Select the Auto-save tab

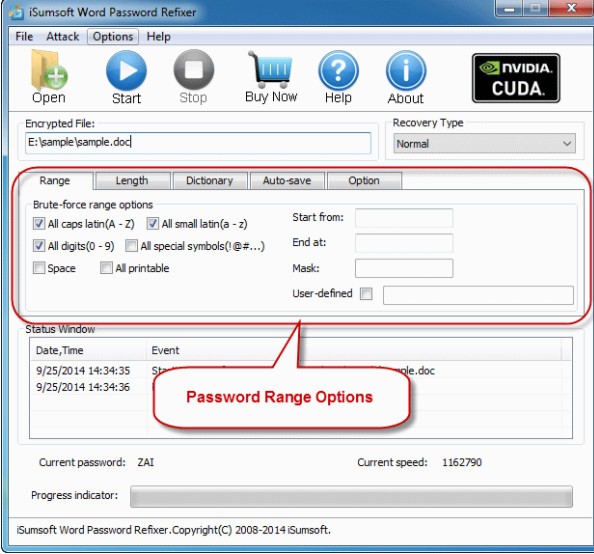pyautogui.click(x=287, y=181)
